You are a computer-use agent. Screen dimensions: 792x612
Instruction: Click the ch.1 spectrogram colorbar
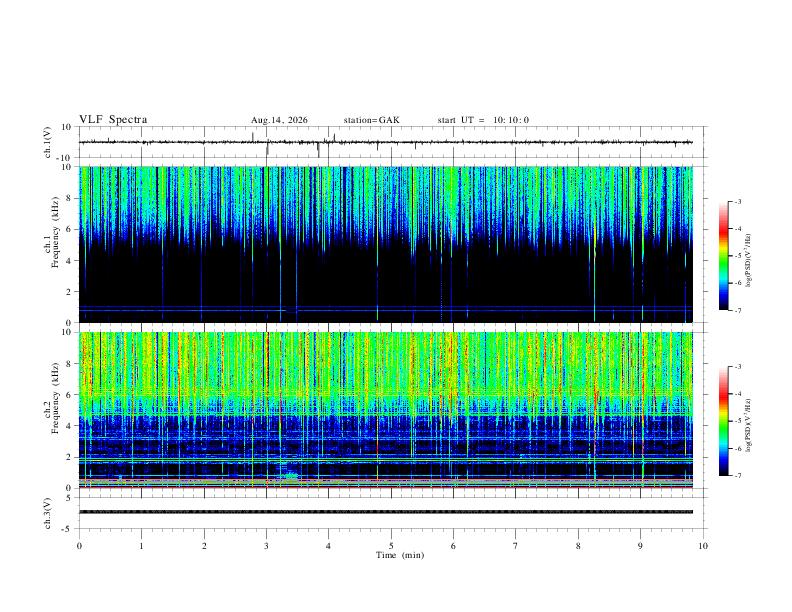click(723, 256)
